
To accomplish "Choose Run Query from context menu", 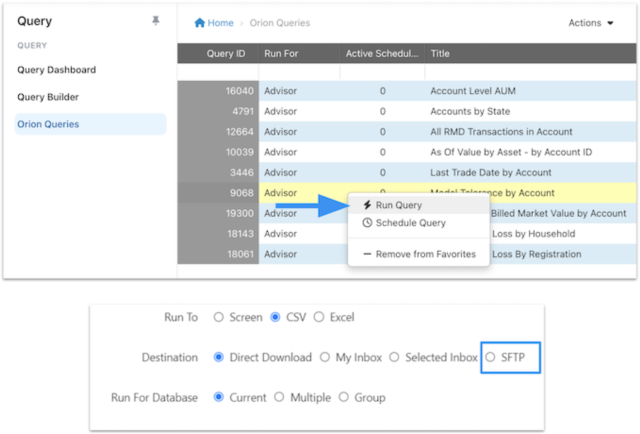I will 398,205.
